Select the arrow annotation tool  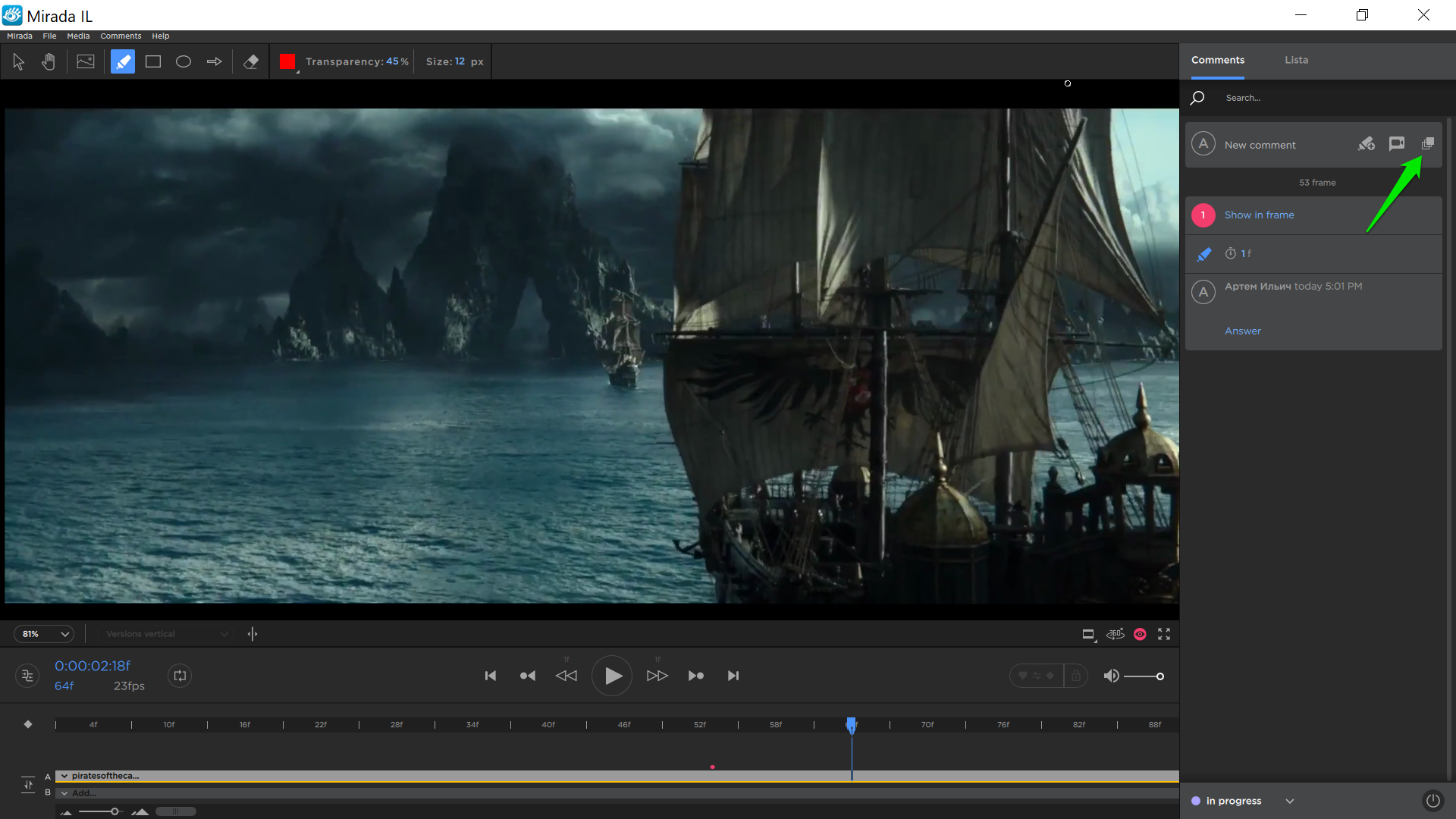215,61
